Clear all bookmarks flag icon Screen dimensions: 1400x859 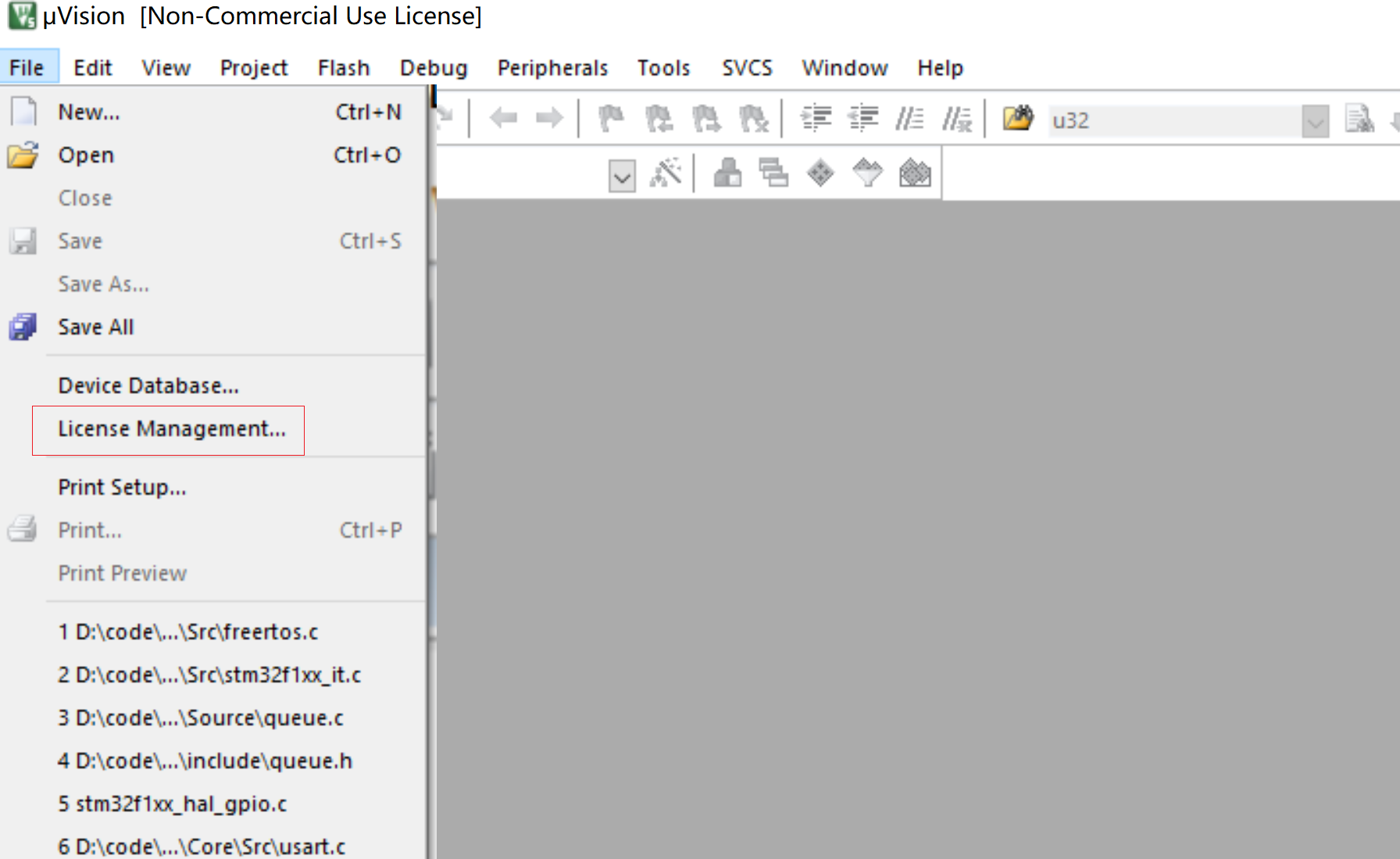754,119
